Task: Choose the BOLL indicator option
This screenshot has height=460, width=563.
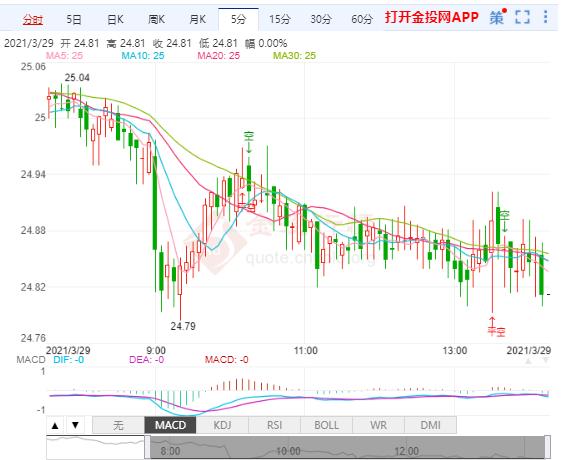Action: click(x=326, y=426)
